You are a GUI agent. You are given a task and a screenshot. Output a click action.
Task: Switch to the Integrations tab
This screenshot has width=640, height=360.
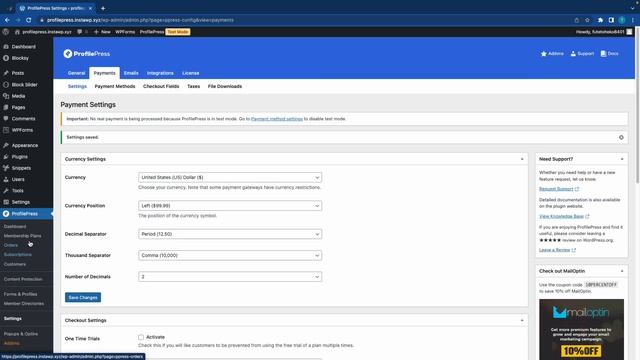pos(160,73)
